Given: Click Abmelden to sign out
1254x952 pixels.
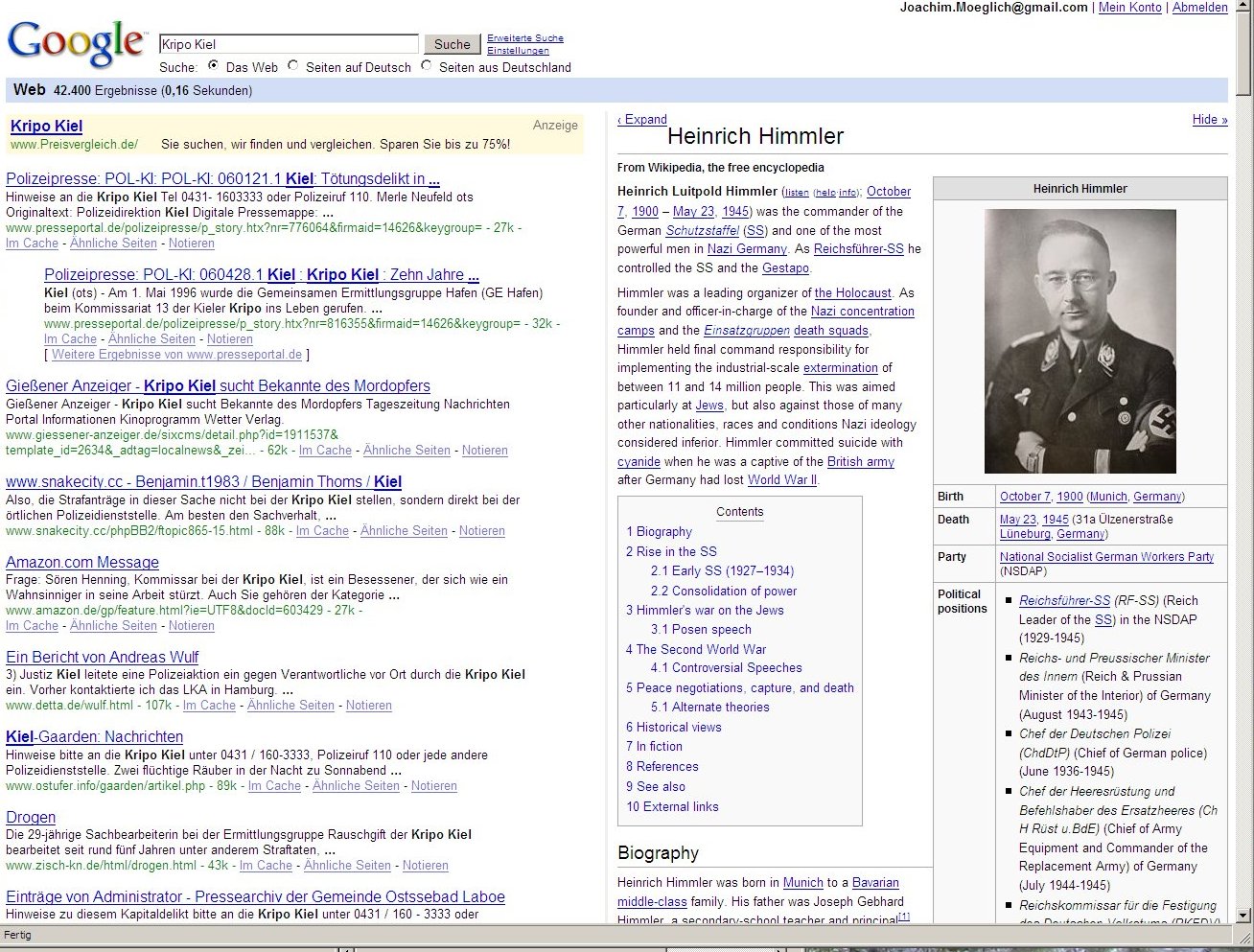Looking at the screenshot, I should tap(1199, 8).
